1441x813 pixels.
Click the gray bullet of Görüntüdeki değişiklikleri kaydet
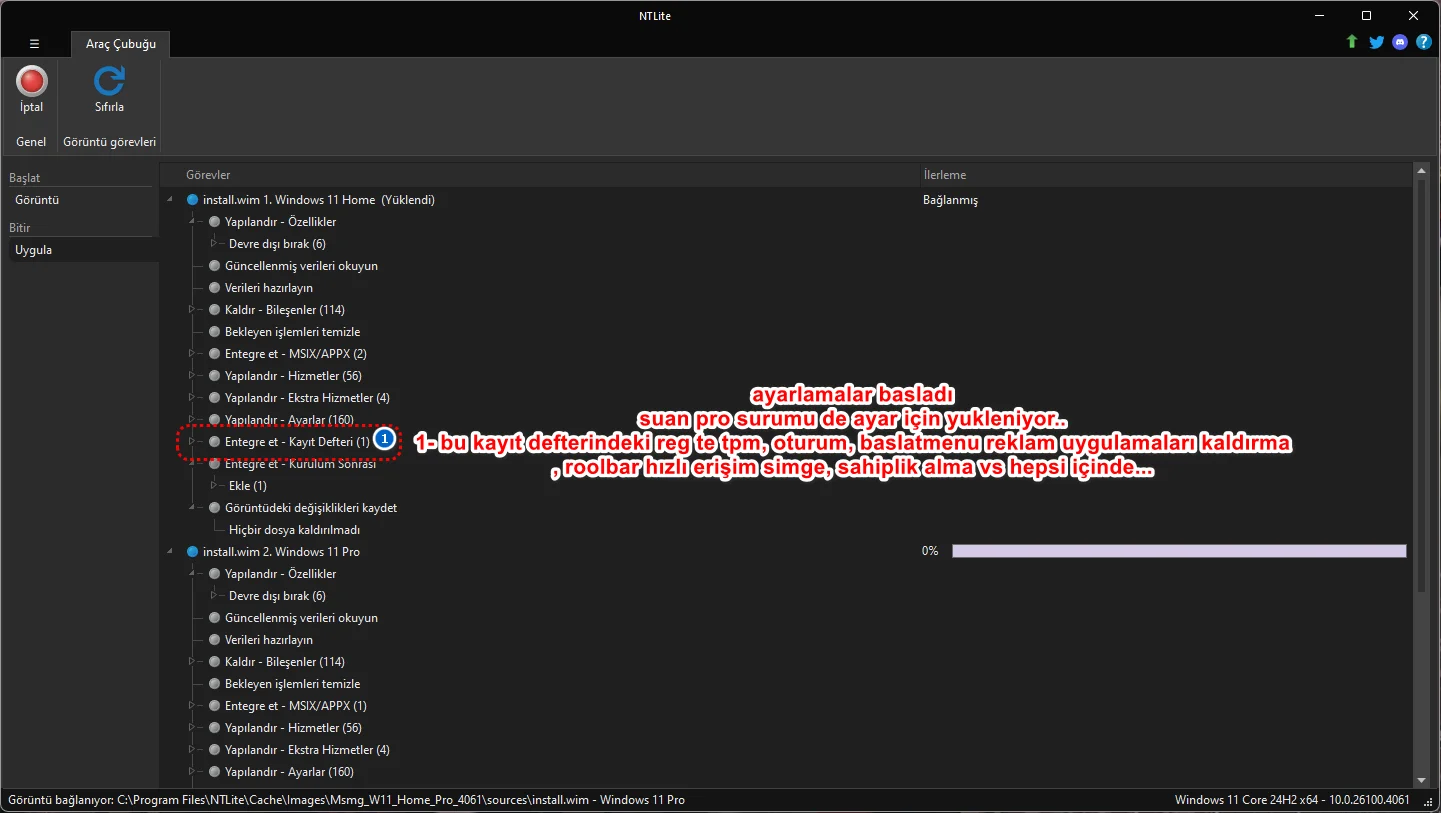(215, 508)
